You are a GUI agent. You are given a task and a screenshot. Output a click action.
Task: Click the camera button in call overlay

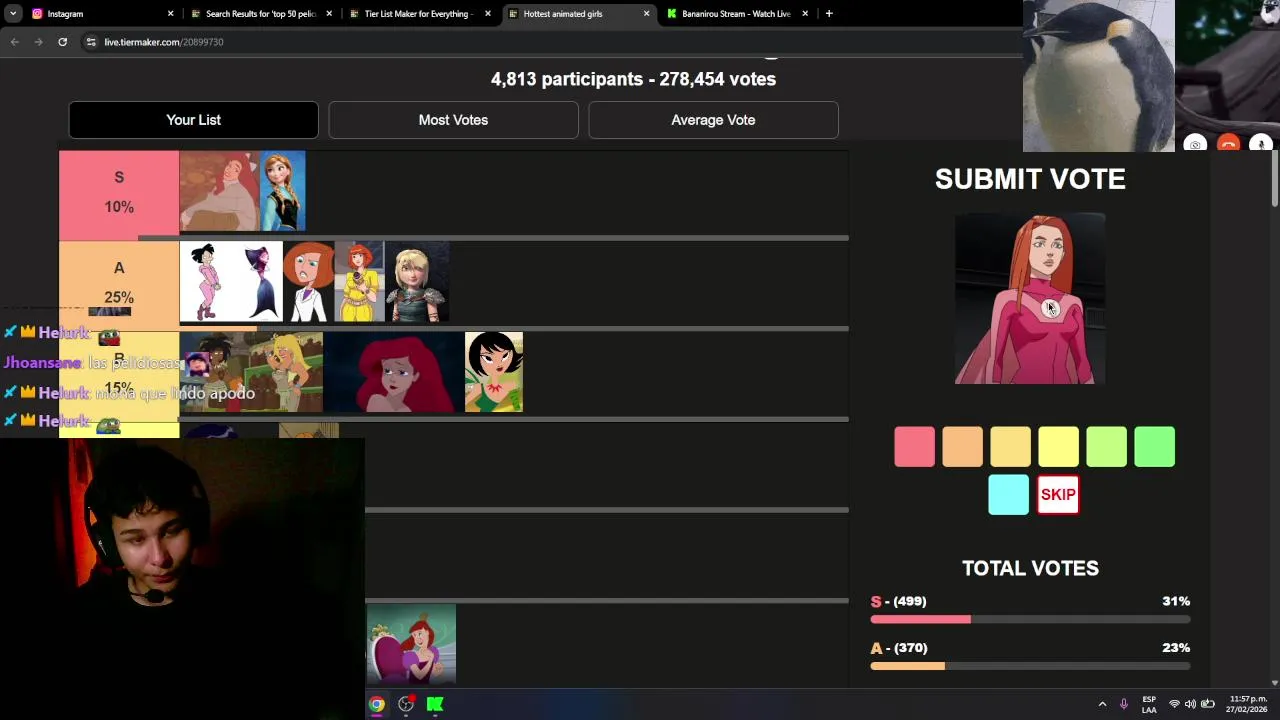click(x=1195, y=145)
